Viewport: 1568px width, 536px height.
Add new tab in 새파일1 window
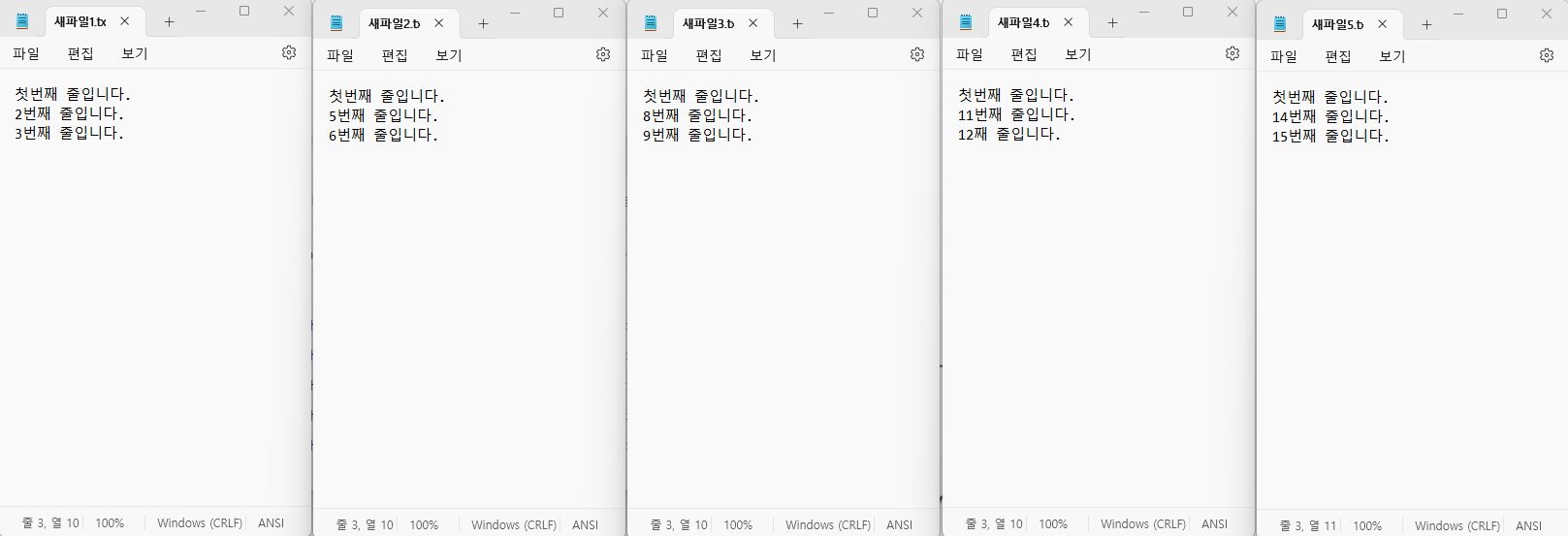(x=169, y=21)
